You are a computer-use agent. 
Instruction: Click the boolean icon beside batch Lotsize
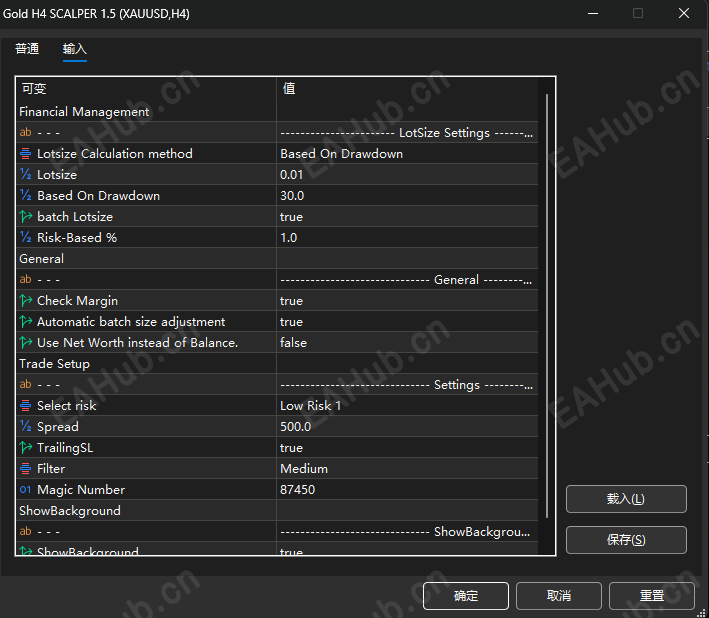[x=26, y=217]
